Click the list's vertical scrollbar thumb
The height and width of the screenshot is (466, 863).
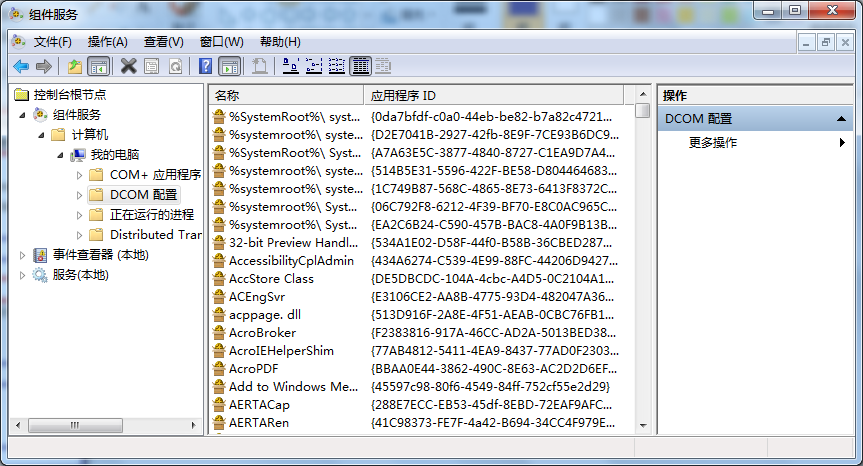[642, 110]
